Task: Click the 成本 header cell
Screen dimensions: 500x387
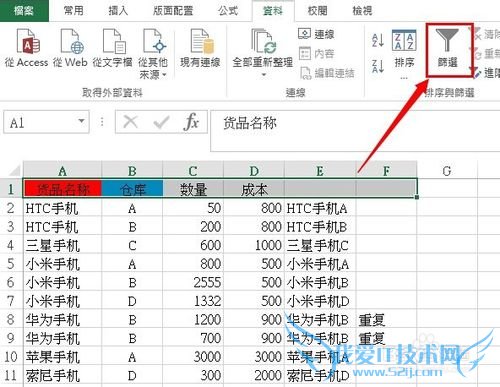Action: 254,189
